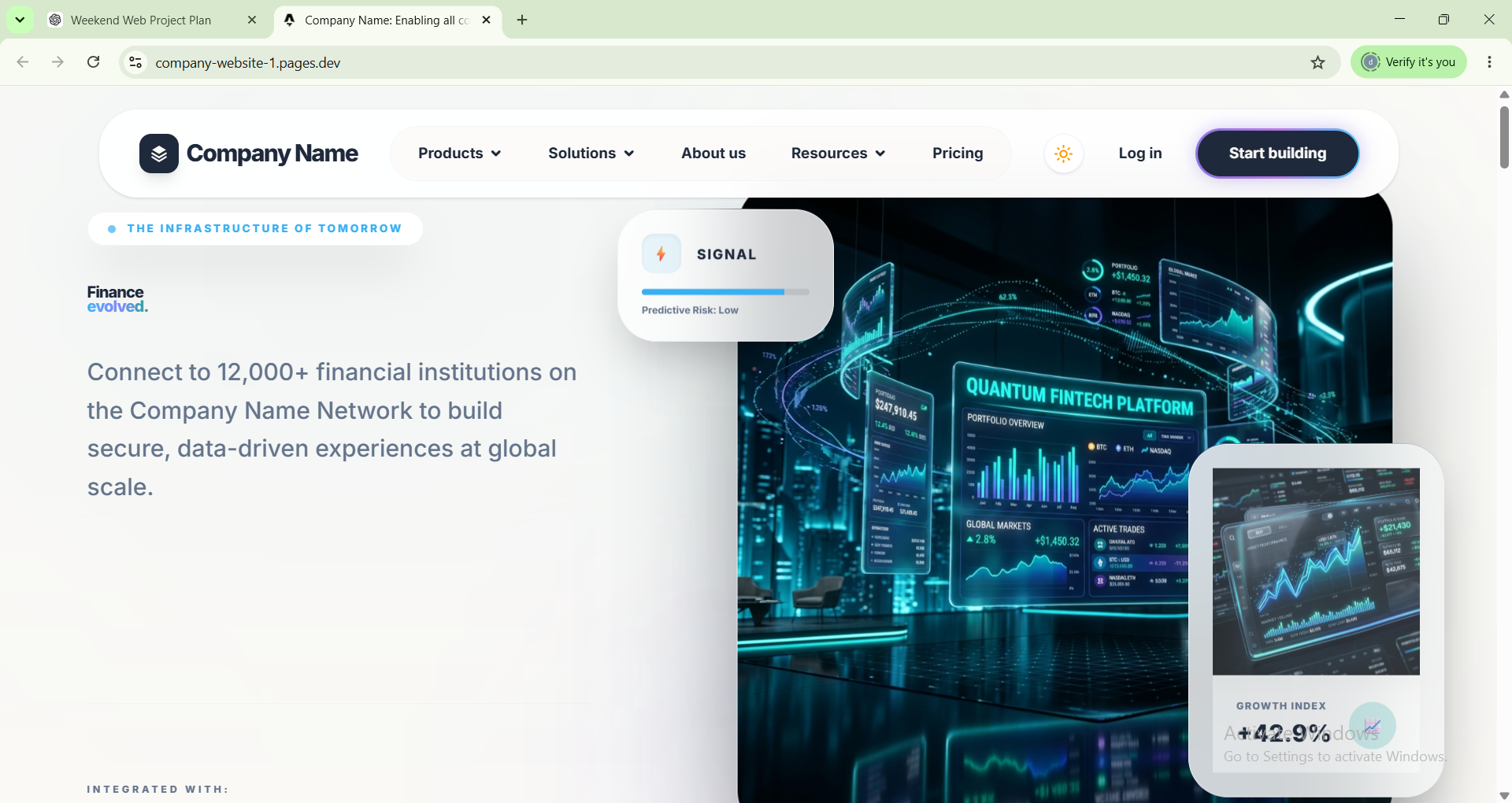Close the Company Name tab
This screenshot has width=1512, height=803.
(x=486, y=20)
